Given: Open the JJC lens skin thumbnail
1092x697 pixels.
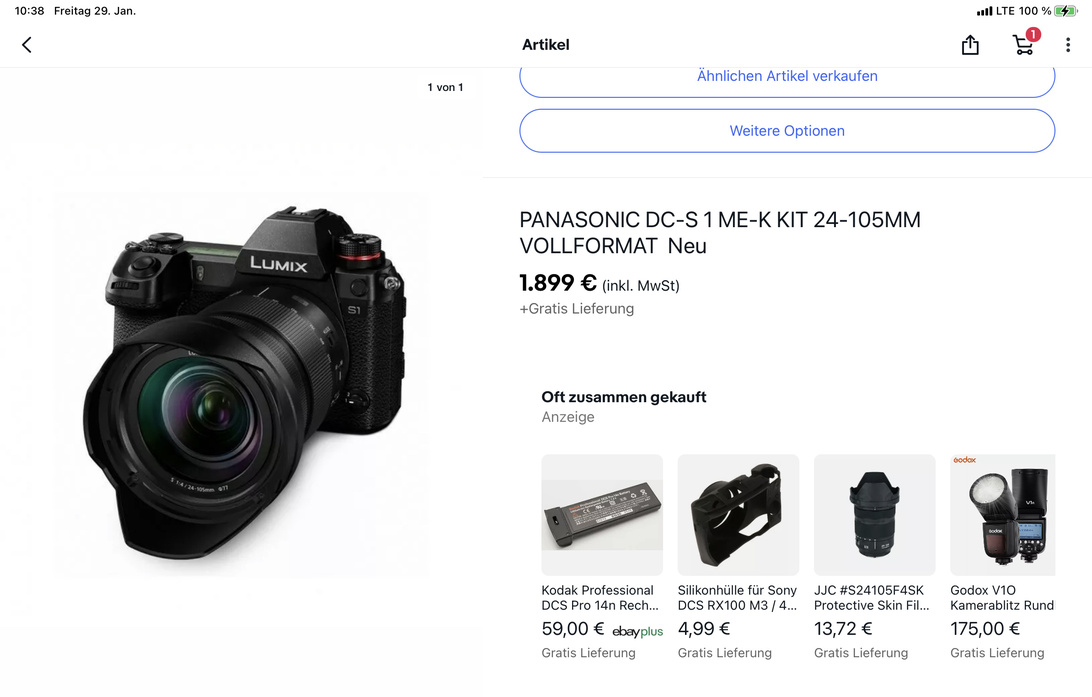Looking at the screenshot, I should 874,515.
